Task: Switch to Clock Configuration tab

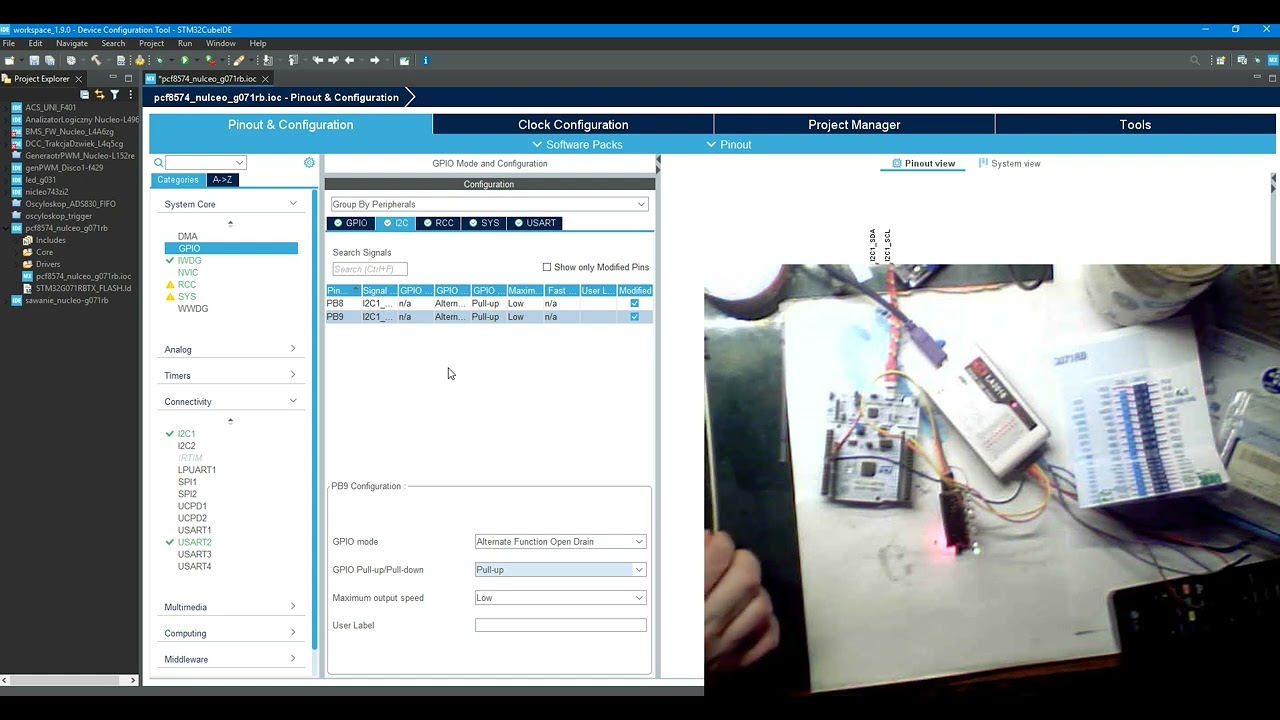Action: (573, 124)
